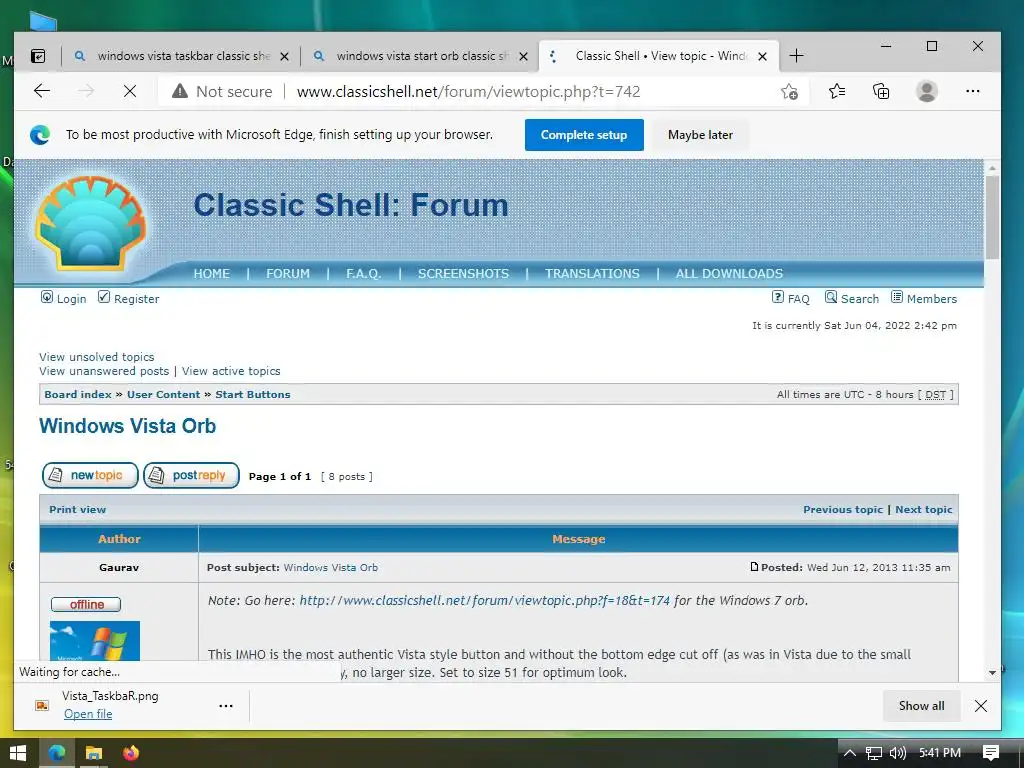
Task: Open the viewtopic.php?f=18&t=174 link
Action: [485, 601]
